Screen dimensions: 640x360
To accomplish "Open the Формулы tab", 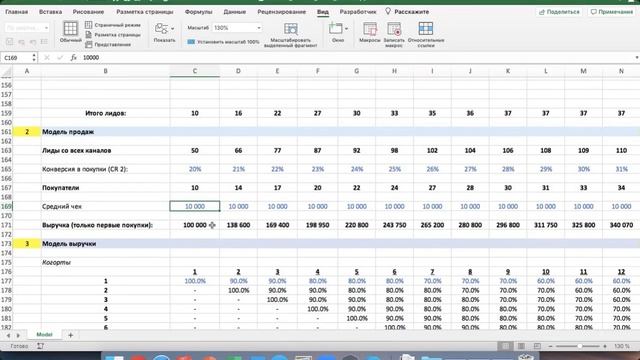I will coord(198,12).
